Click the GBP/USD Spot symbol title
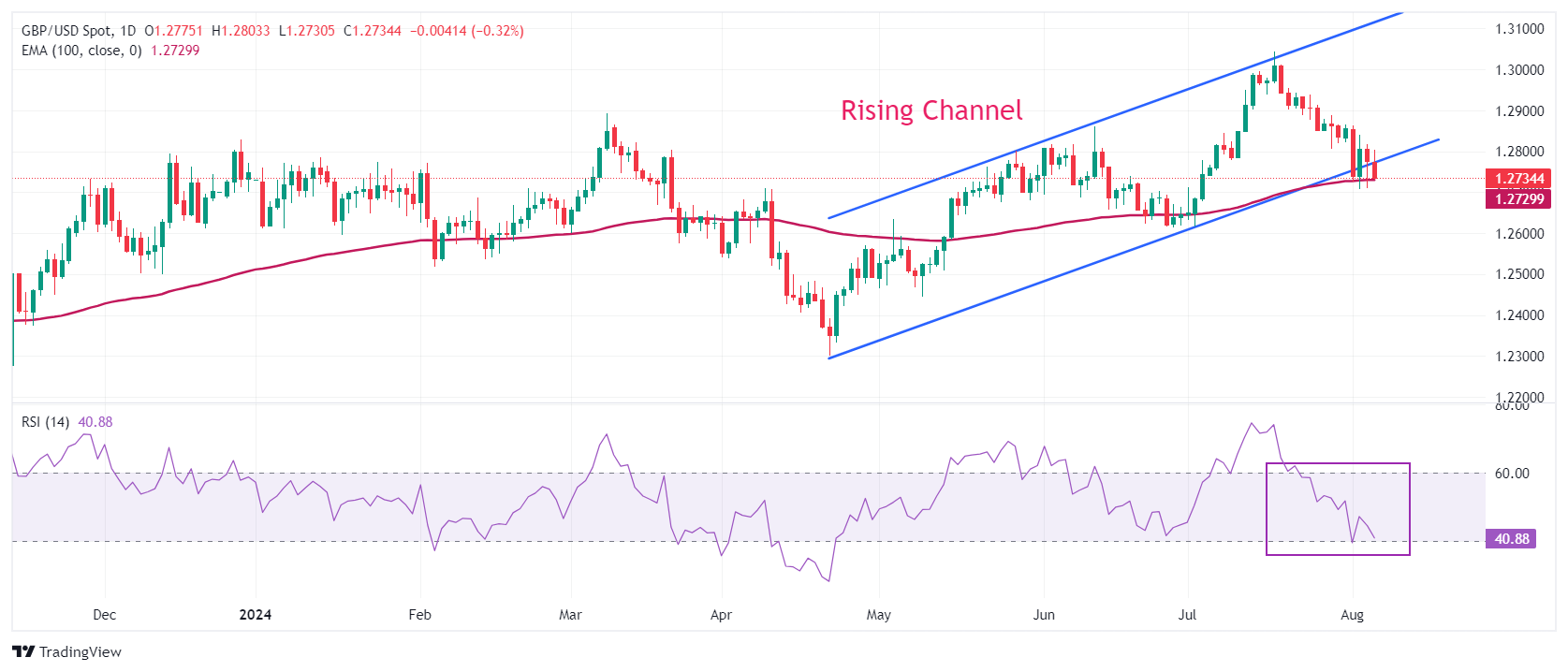The height and width of the screenshot is (672, 1568). 66,31
